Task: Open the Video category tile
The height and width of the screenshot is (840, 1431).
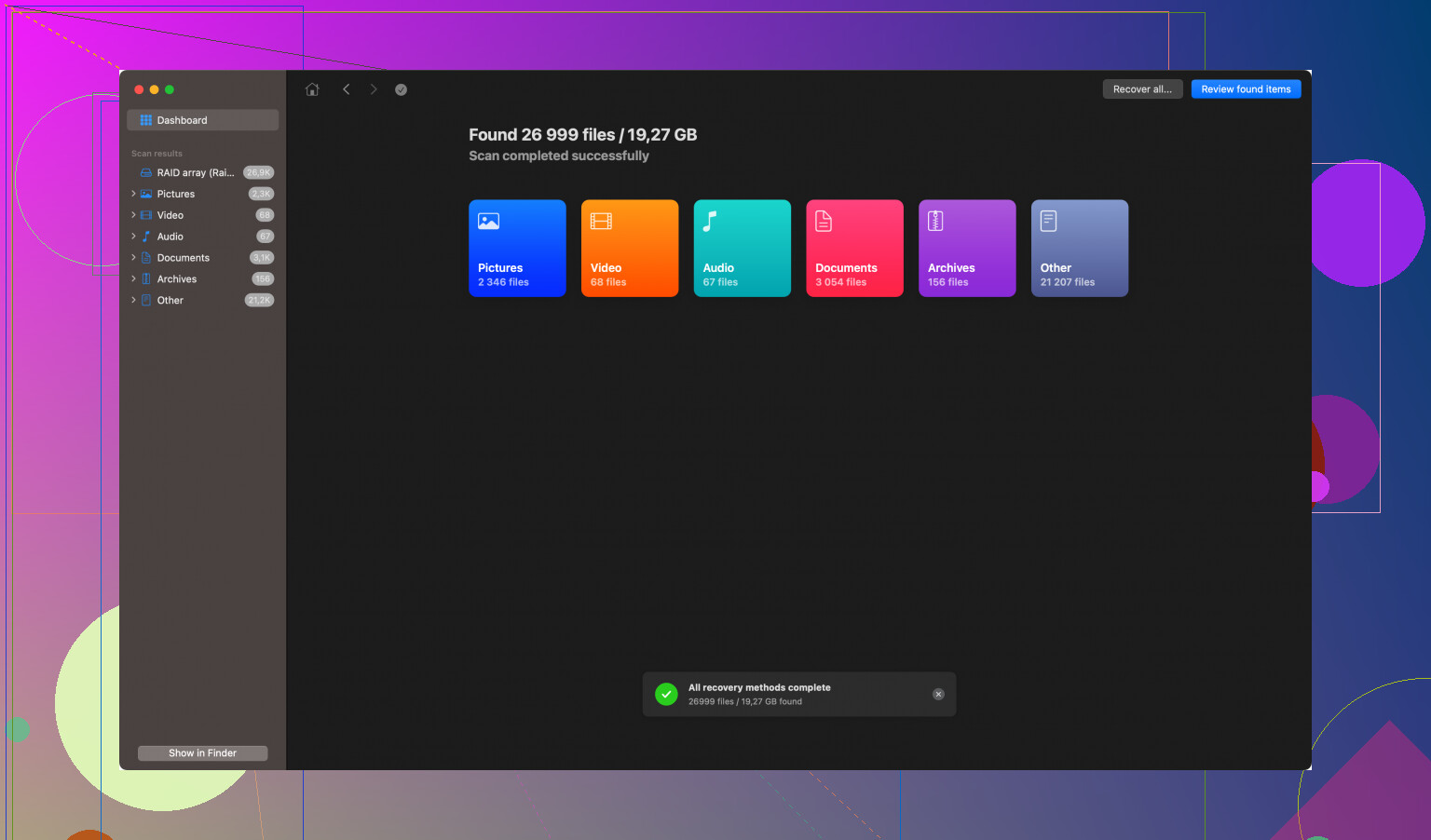Action: pos(630,249)
